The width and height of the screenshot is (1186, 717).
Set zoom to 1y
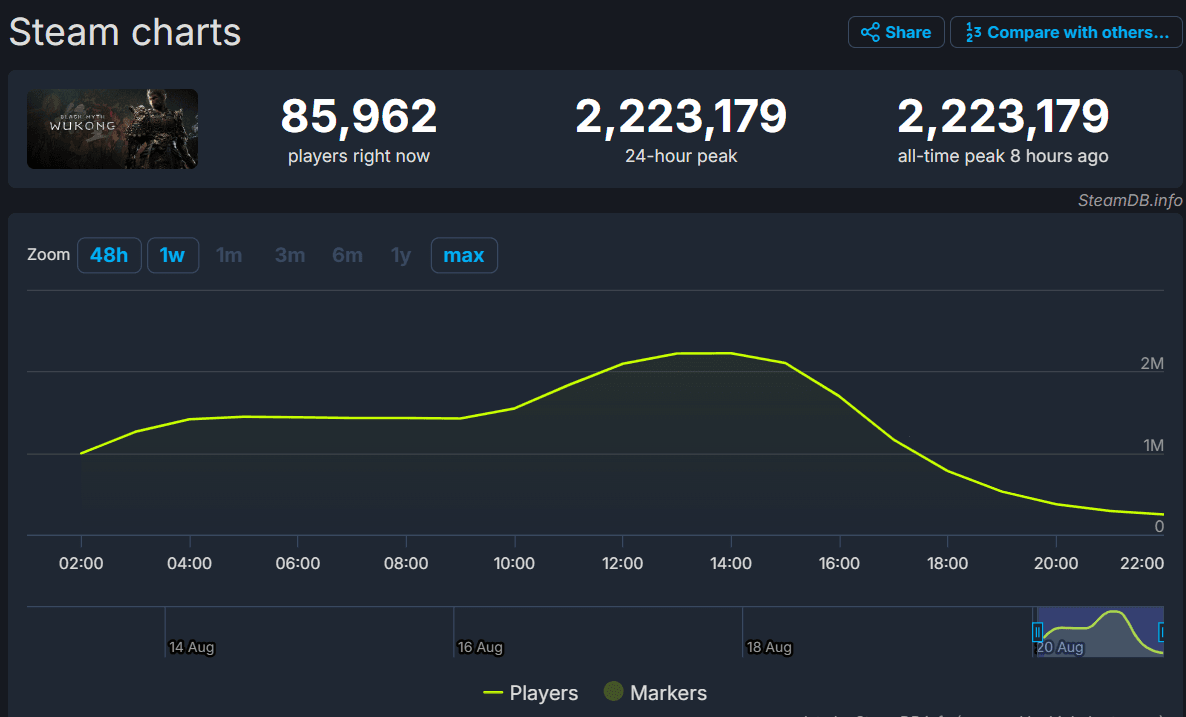(401, 255)
